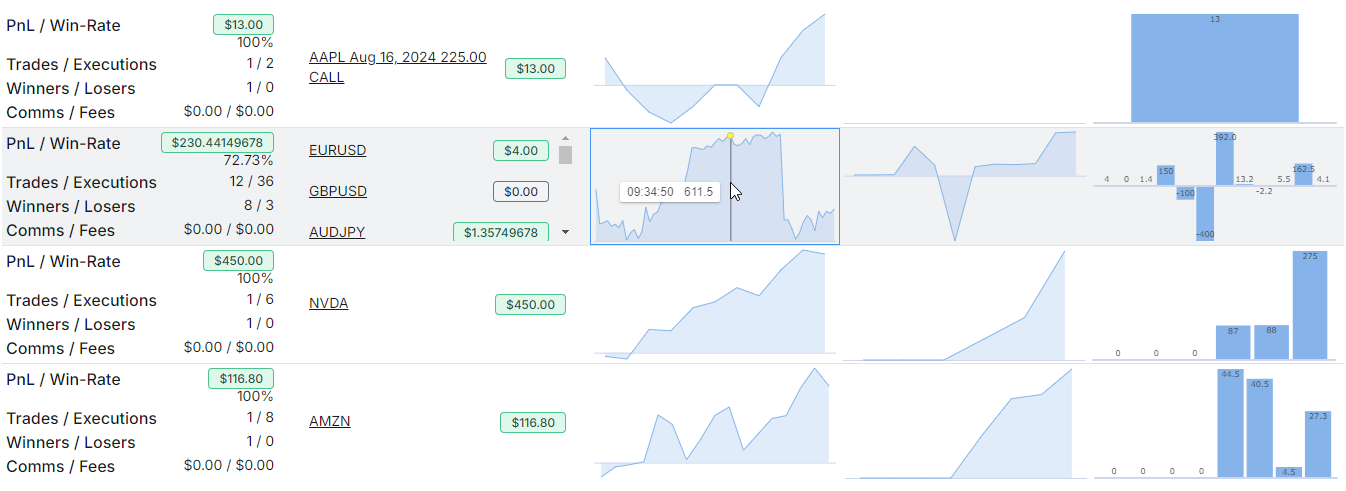Click the AMZN bar labeled 44.5
Viewport: 1346px width, 491px height.
(x=1230, y=423)
